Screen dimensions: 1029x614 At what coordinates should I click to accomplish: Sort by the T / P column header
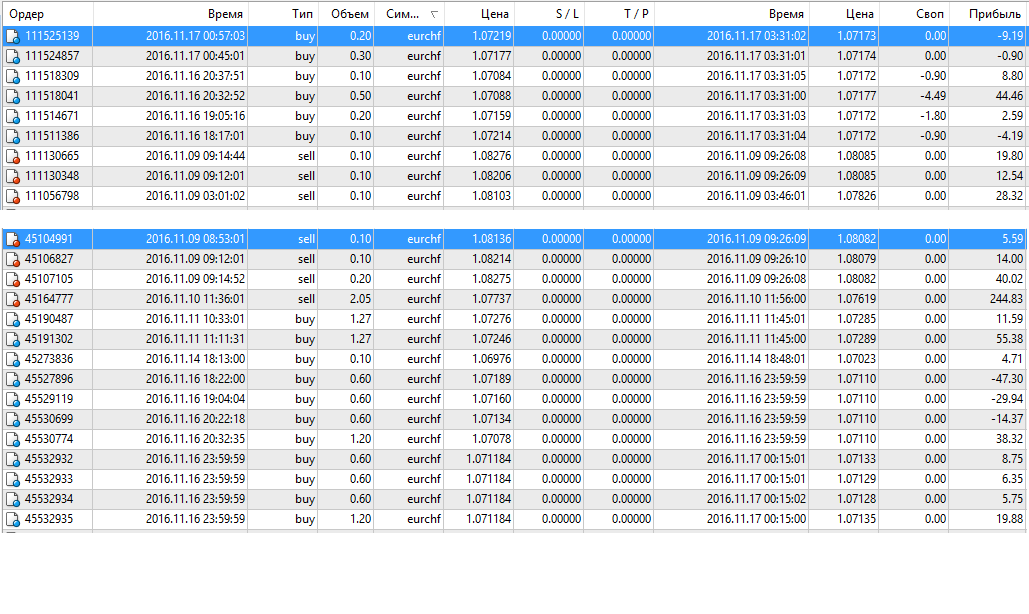pyautogui.click(x=619, y=14)
